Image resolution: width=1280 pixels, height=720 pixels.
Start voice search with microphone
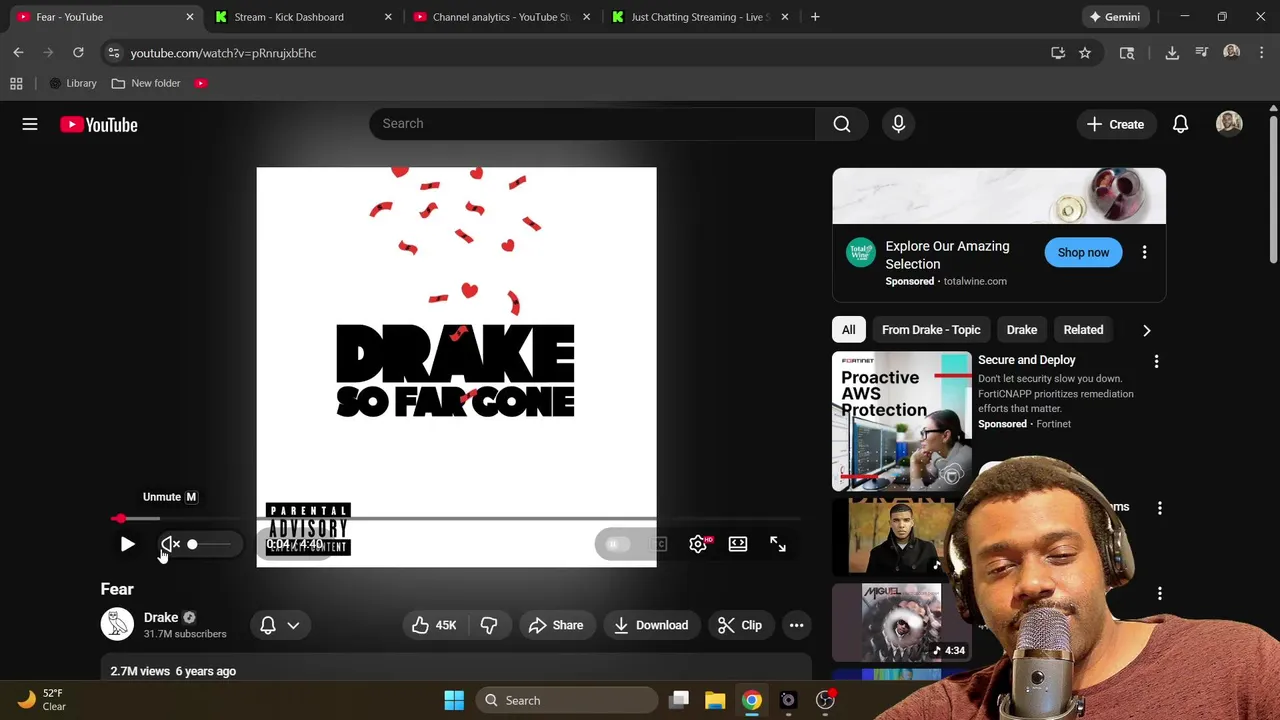[x=898, y=124]
